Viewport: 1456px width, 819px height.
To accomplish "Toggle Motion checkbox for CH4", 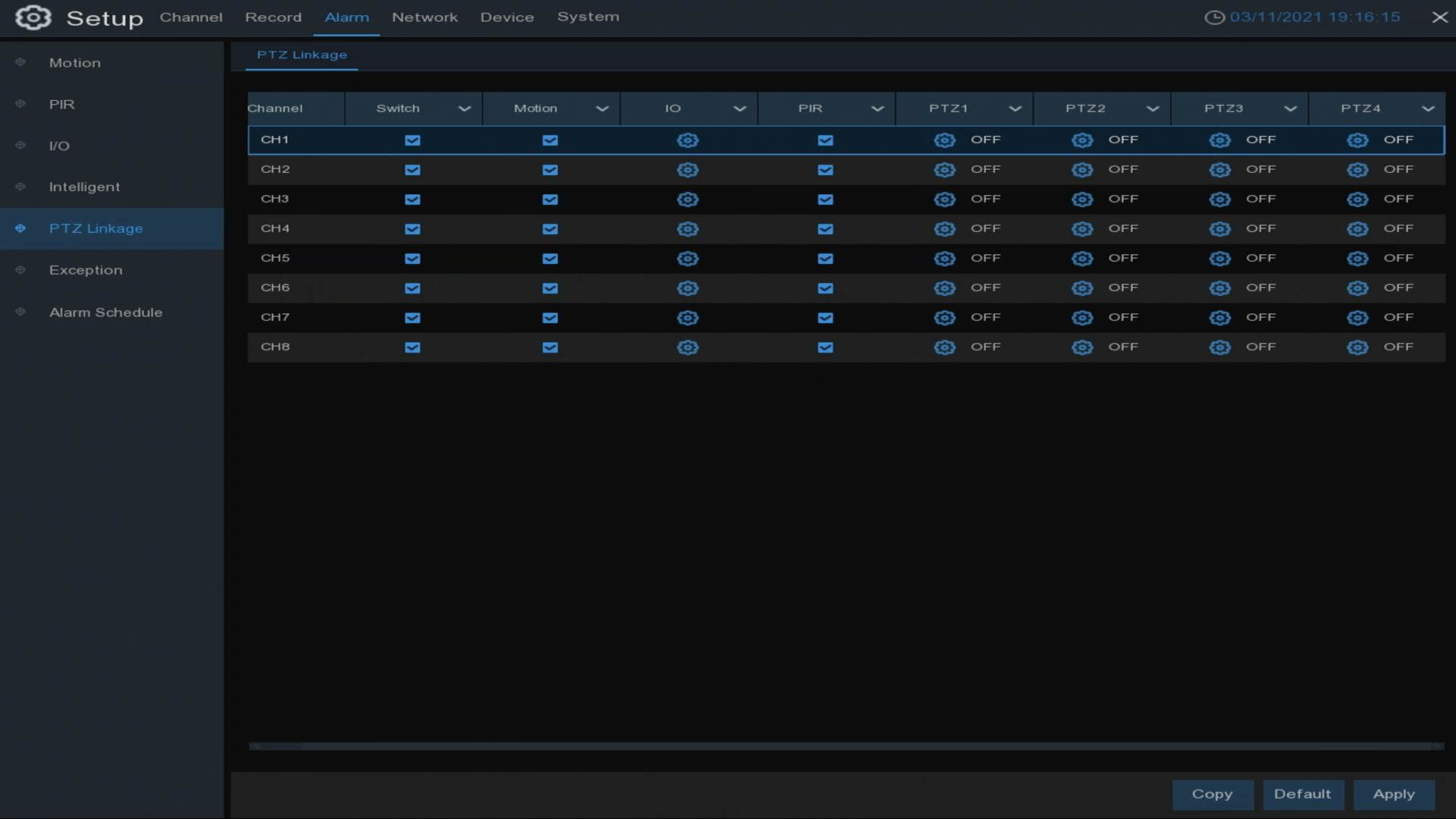I will coord(550,229).
